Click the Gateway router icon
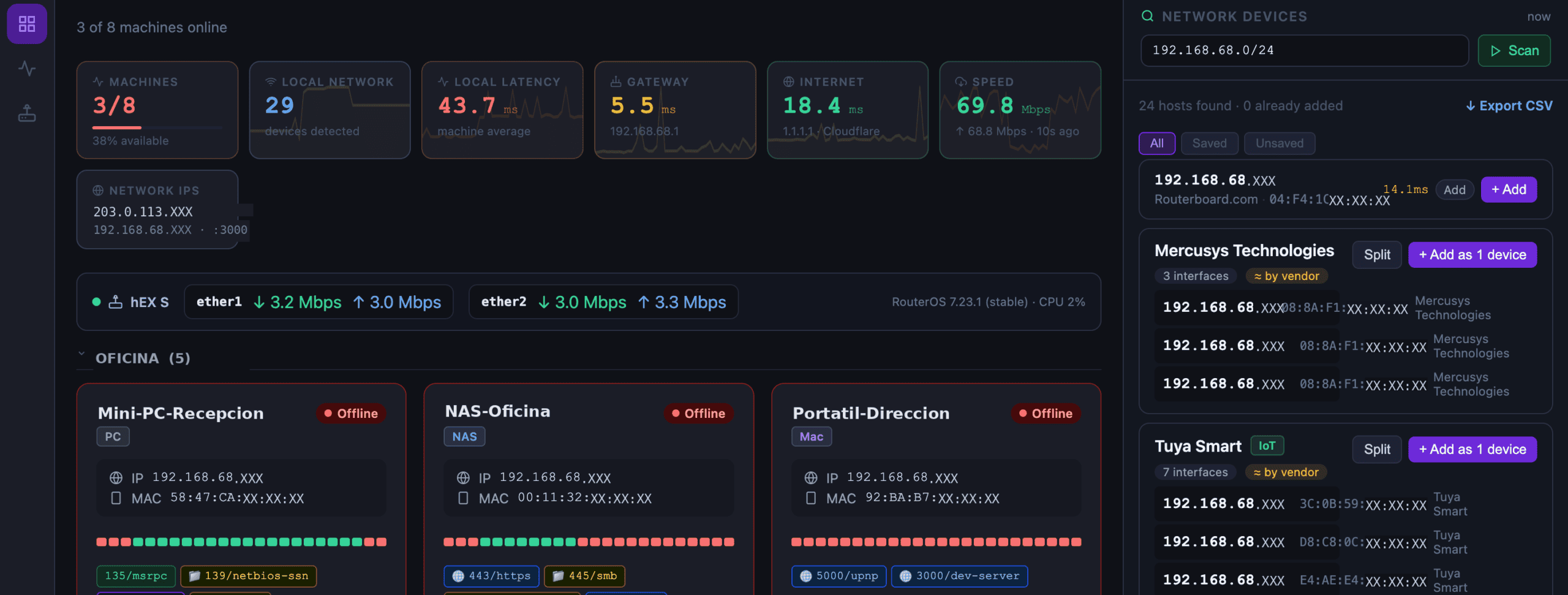Viewport: 1568px width, 595px height. [x=616, y=81]
